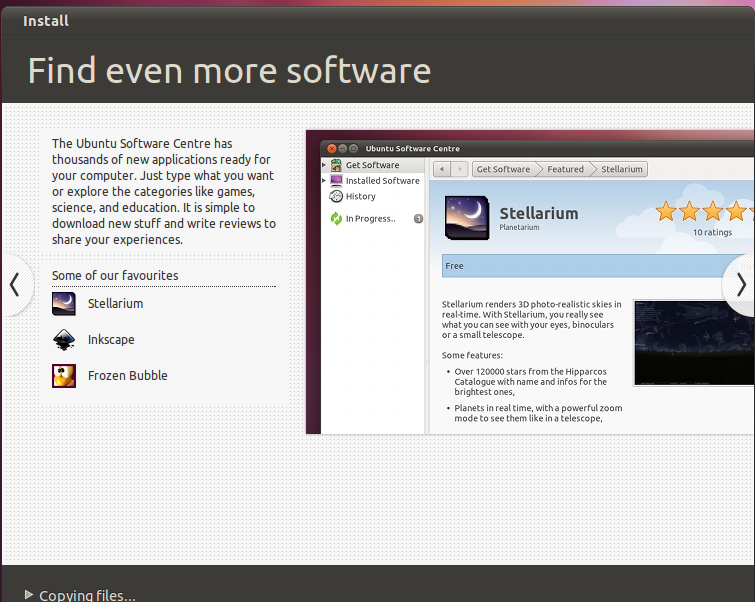Click the large Stellarium app icon
The image size is (755, 602).
point(467,218)
